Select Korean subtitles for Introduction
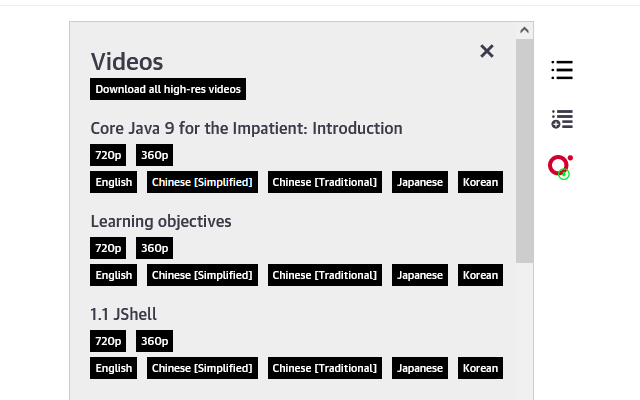640x400 pixels. pos(480,182)
